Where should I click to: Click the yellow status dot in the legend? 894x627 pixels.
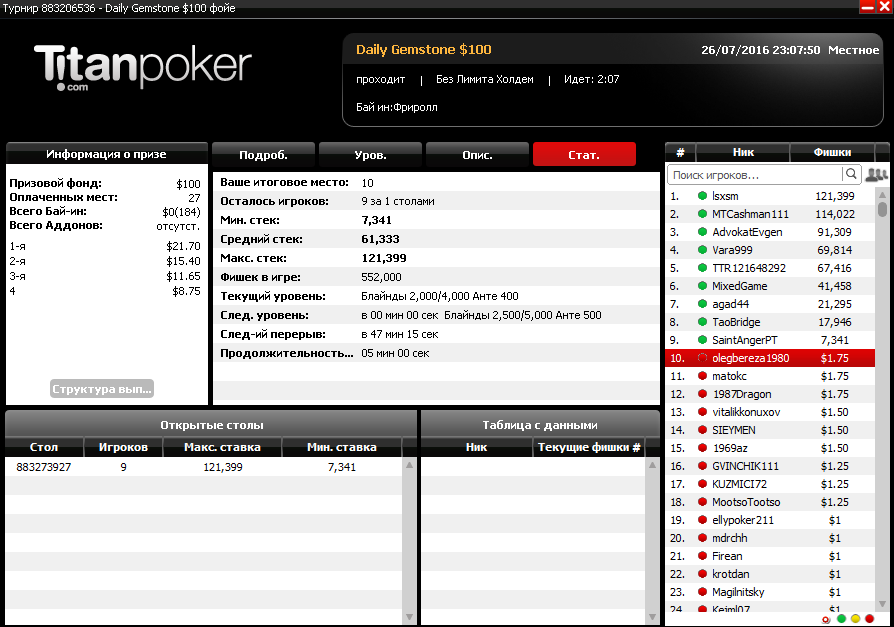click(x=855, y=619)
